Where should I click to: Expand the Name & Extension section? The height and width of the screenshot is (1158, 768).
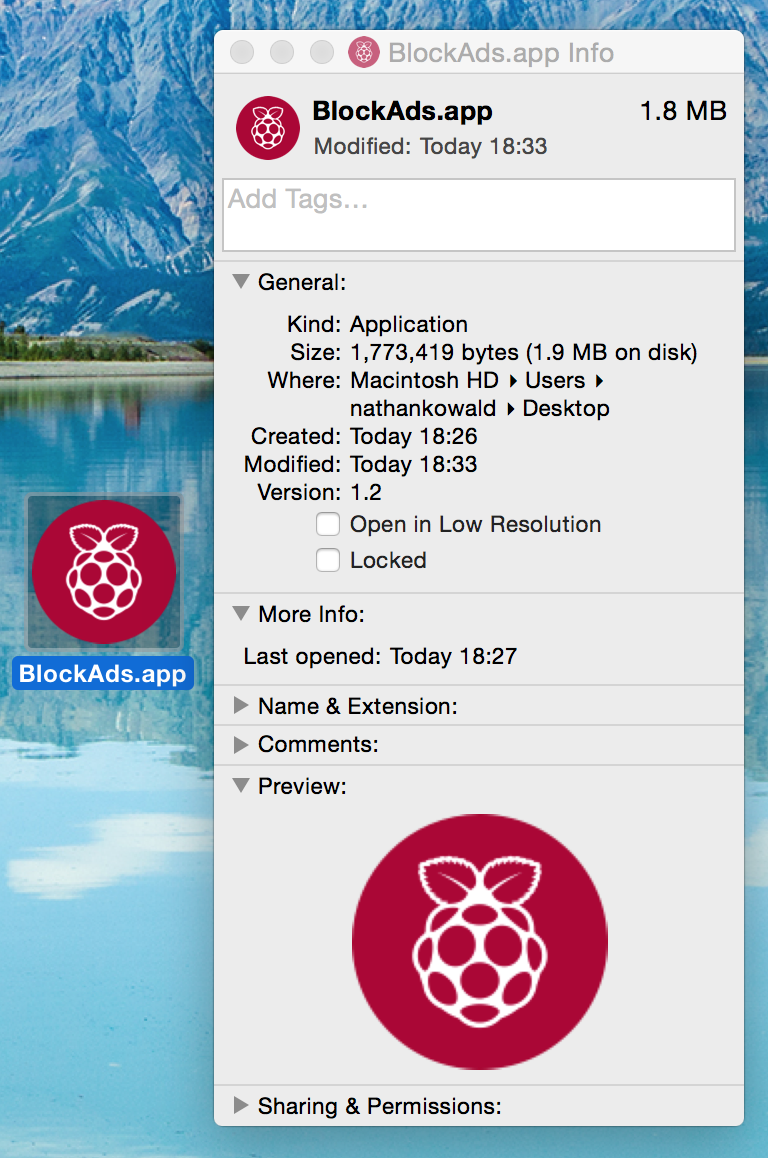[x=241, y=706]
